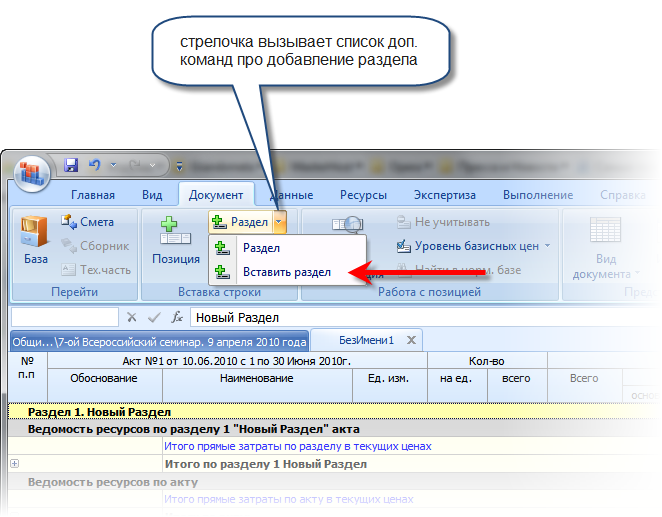Click the cancel X in the formula bar
The height and width of the screenshot is (517, 662).
(131, 317)
